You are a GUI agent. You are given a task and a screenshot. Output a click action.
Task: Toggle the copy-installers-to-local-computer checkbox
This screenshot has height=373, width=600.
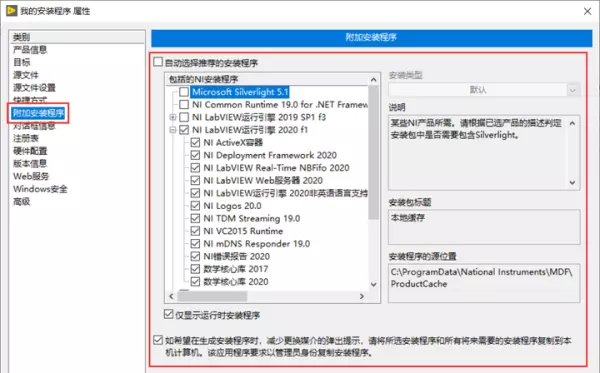click(x=158, y=340)
